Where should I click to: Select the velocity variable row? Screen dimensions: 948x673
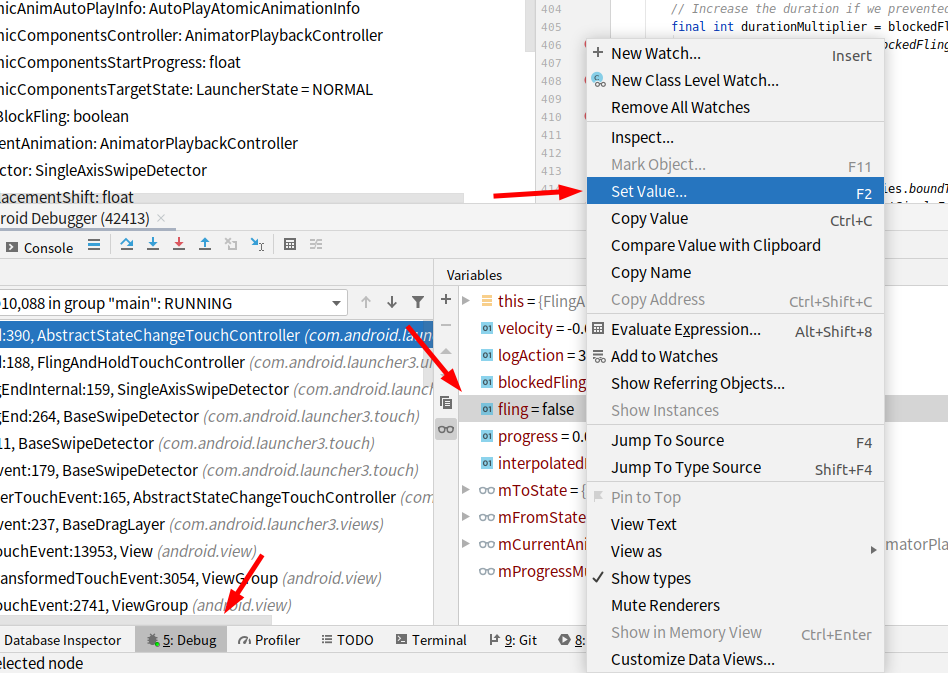pyautogui.click(x=523, y=328)
